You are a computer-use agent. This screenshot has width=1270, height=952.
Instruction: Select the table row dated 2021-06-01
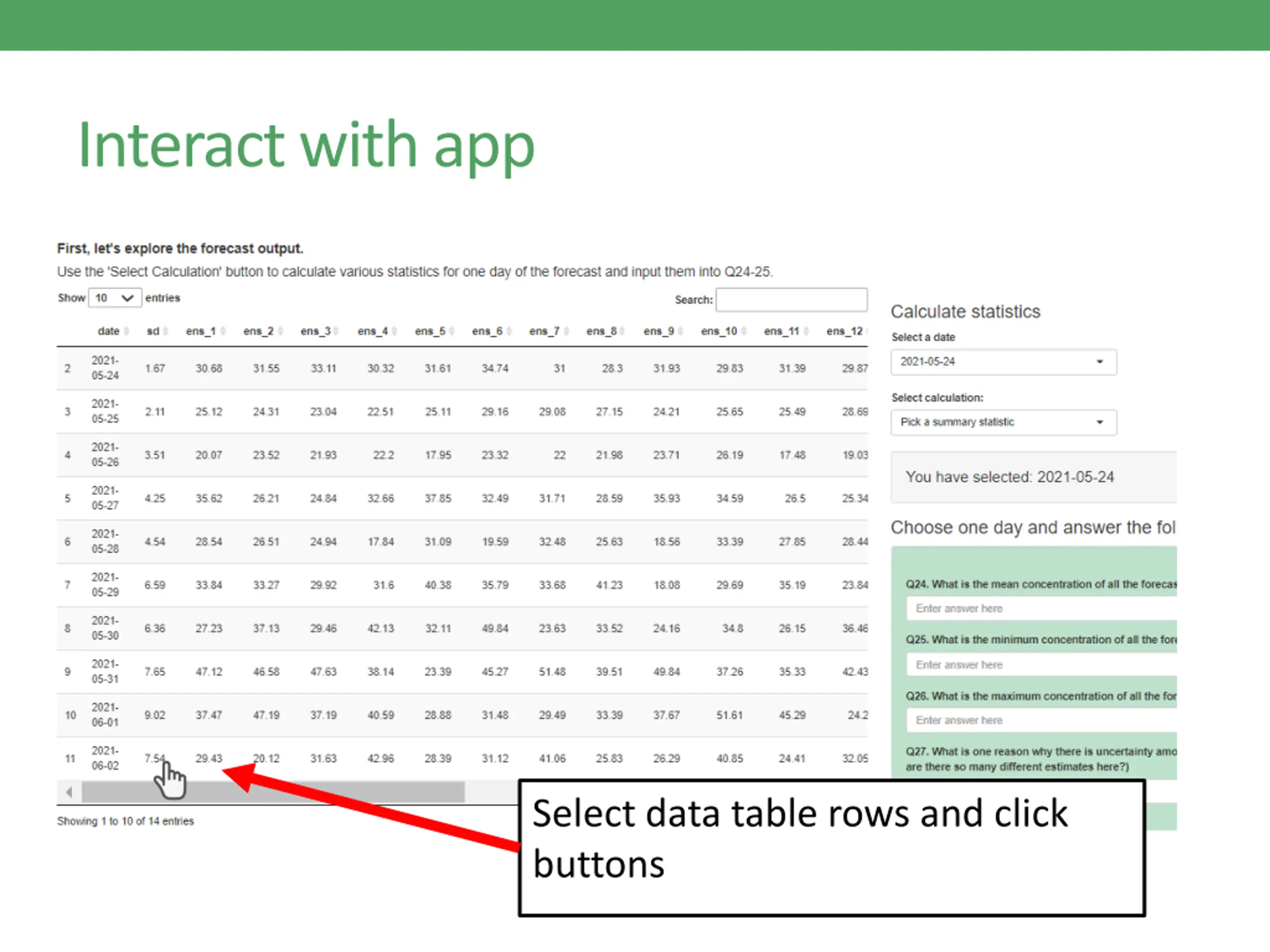tap(462, 715)
